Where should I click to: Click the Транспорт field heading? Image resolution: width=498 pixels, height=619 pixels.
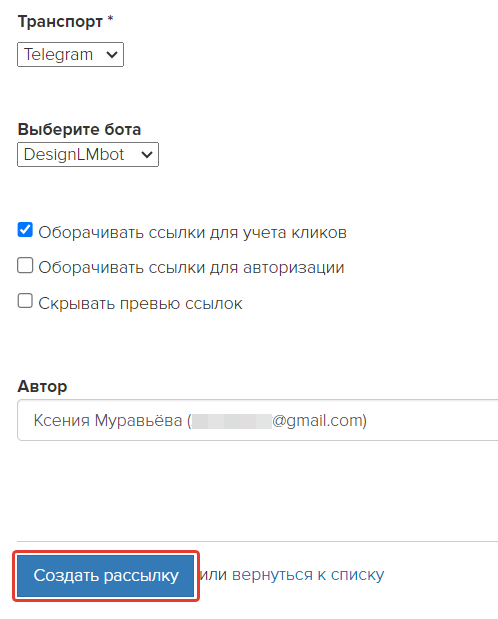pyautogui.click(x=60, y=21)
